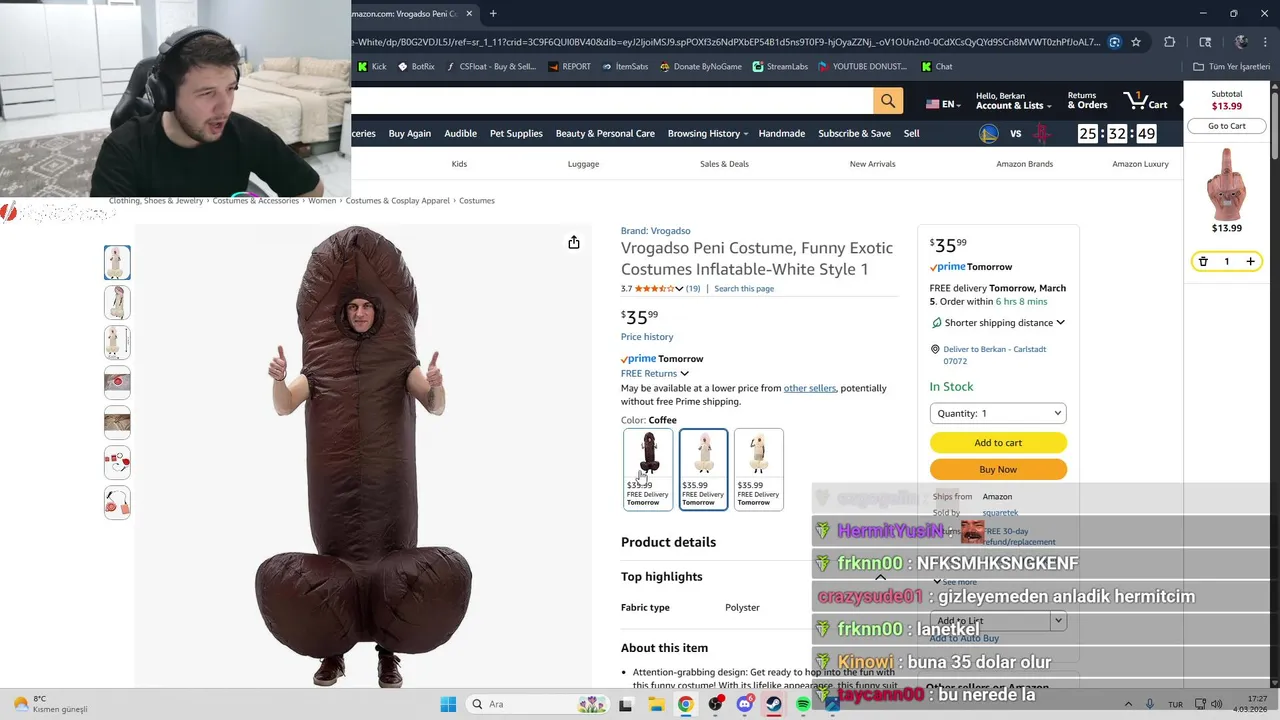Open the BotRix bookmark
Screen dimensions: 1280x720
(x=416, y=67)
